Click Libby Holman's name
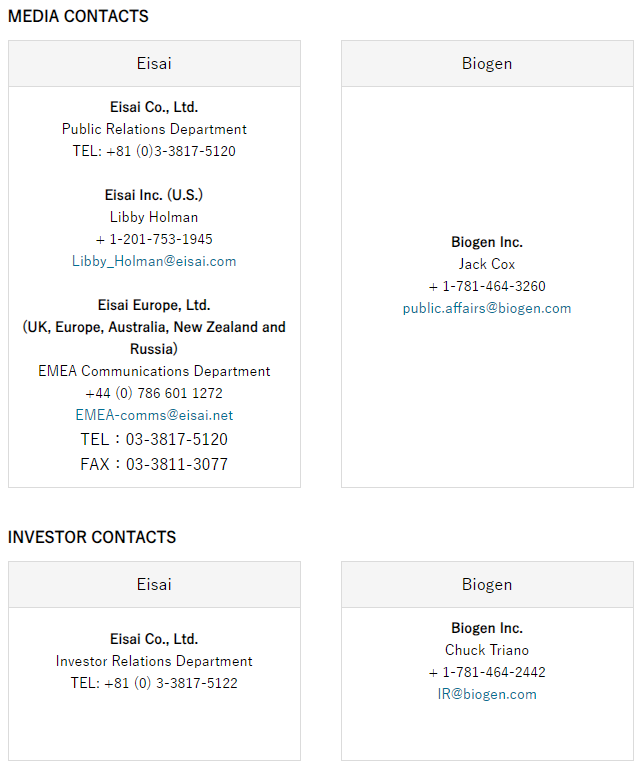644x769 pixels. coord(154,217)
